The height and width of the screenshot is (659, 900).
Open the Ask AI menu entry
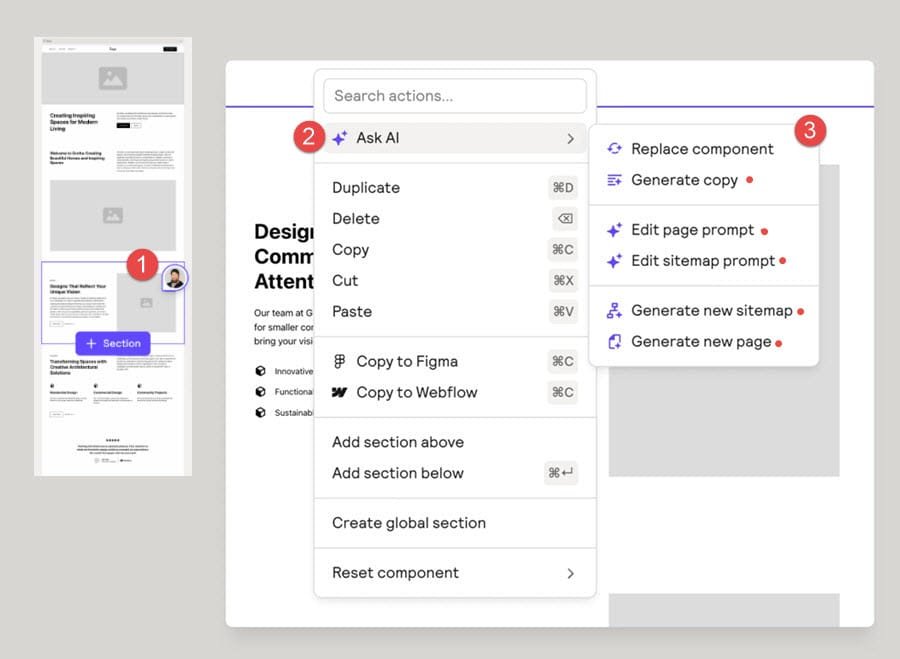click(455, 138)
